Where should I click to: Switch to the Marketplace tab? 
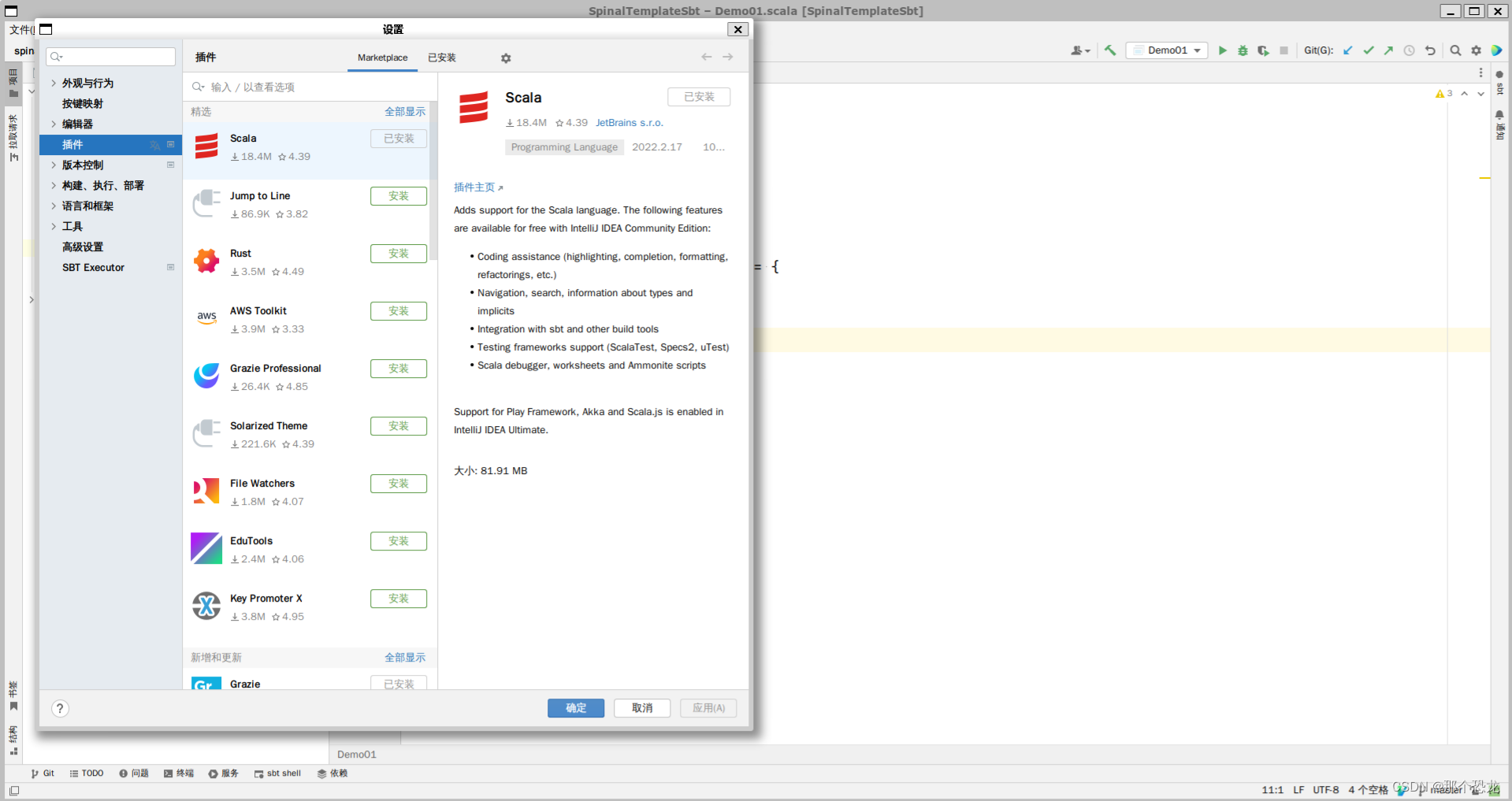(382, 57)
